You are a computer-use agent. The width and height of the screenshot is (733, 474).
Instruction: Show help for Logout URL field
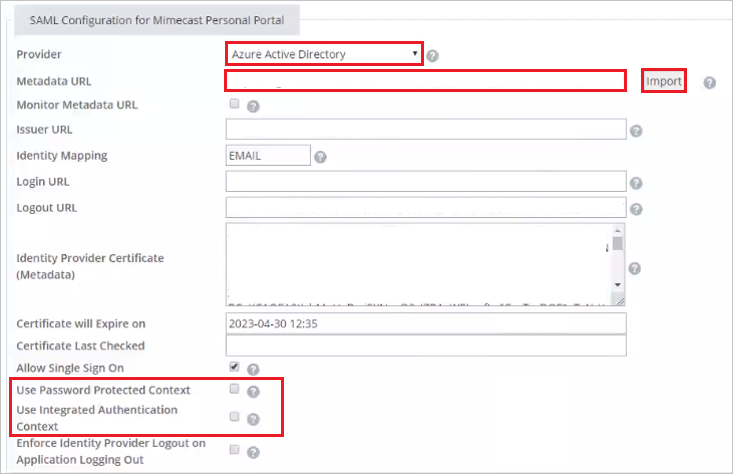point(636,209)
